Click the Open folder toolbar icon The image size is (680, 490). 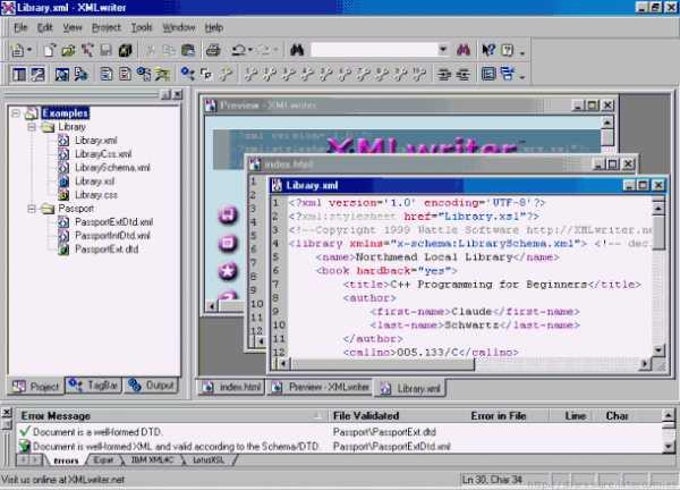[68, 50]
